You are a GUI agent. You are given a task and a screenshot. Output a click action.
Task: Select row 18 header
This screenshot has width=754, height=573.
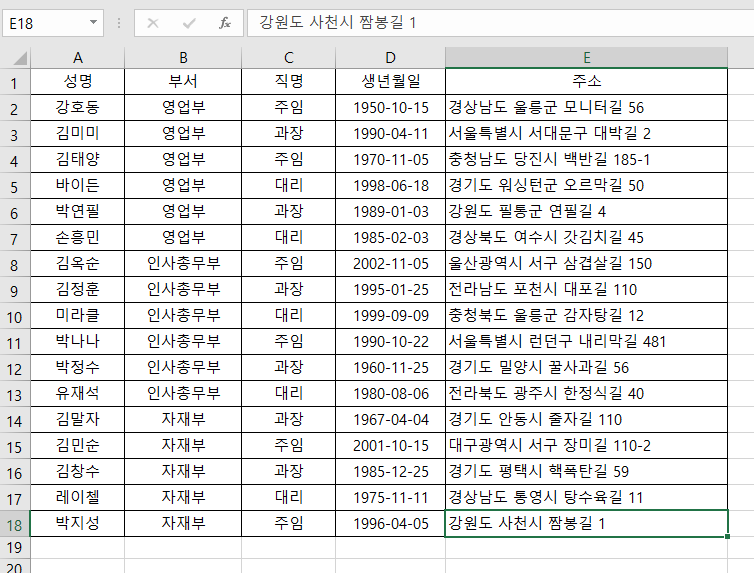click(14, 524)
